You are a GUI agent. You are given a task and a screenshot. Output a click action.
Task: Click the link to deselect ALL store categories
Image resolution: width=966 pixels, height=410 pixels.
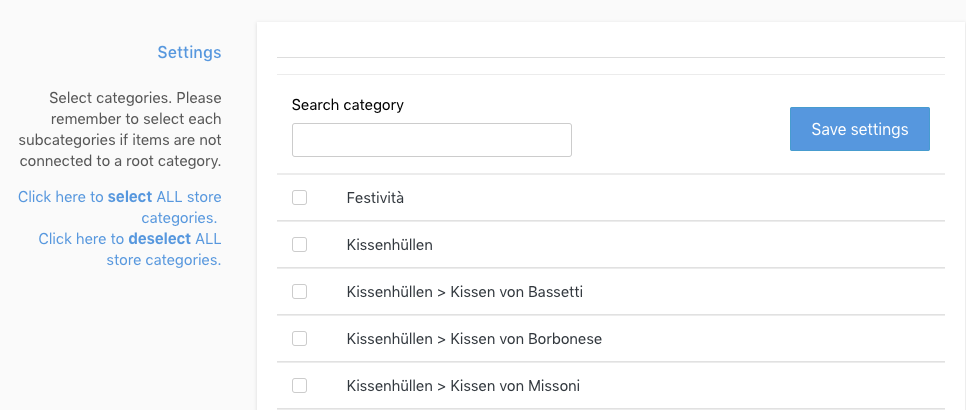click(x=130, y=249)
